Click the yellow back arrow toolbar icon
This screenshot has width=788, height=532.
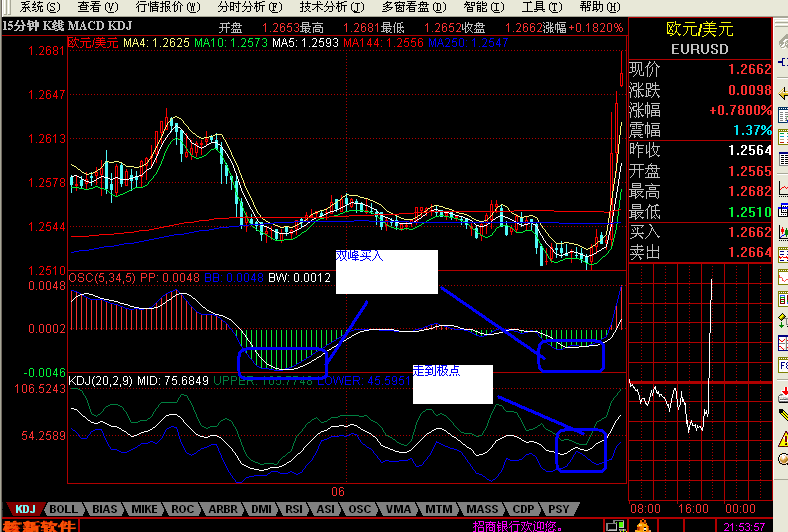782,94
